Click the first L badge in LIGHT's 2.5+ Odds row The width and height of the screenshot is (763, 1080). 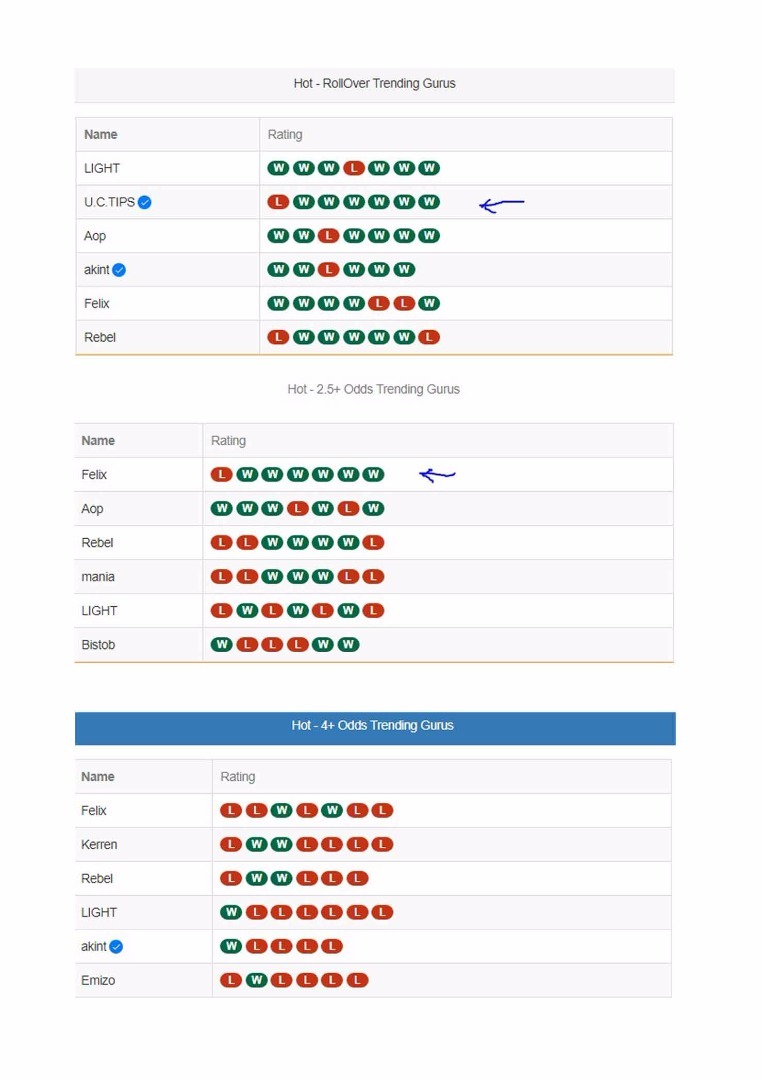[222, 610]
